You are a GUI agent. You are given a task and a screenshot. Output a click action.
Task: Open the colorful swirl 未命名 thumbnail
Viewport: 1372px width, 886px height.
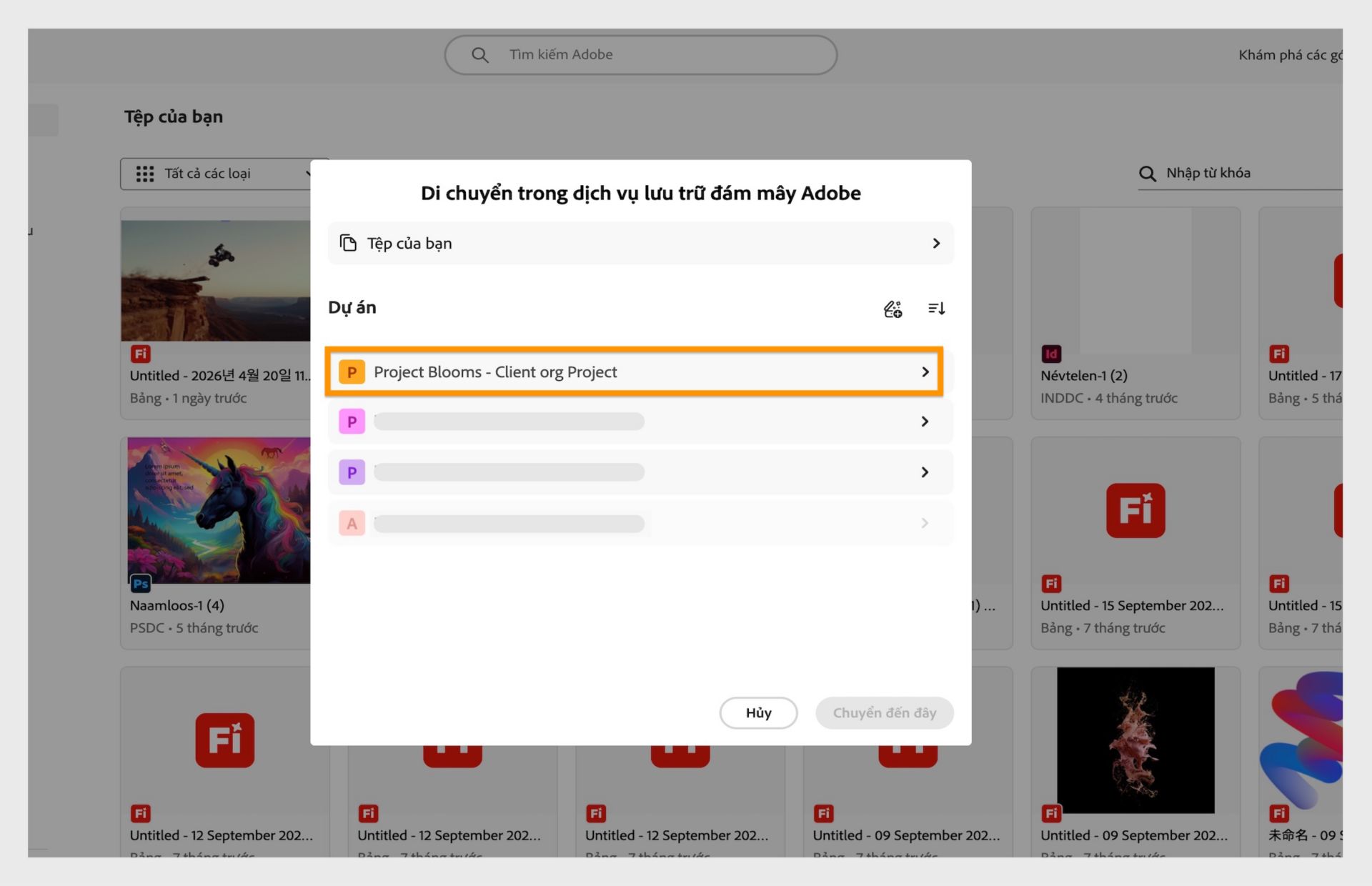pyautogui.click(x=1302, y=740)
